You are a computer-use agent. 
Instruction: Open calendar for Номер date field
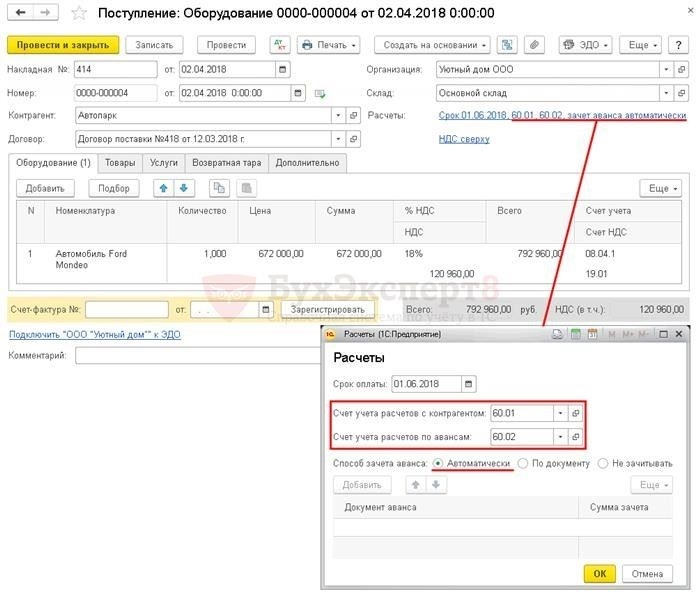298,93
